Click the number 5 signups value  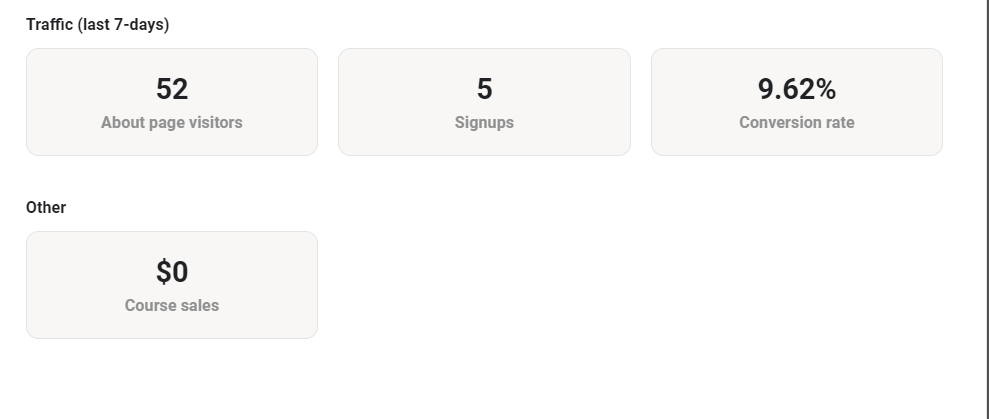pyautogui.click(x=484, y=90)
